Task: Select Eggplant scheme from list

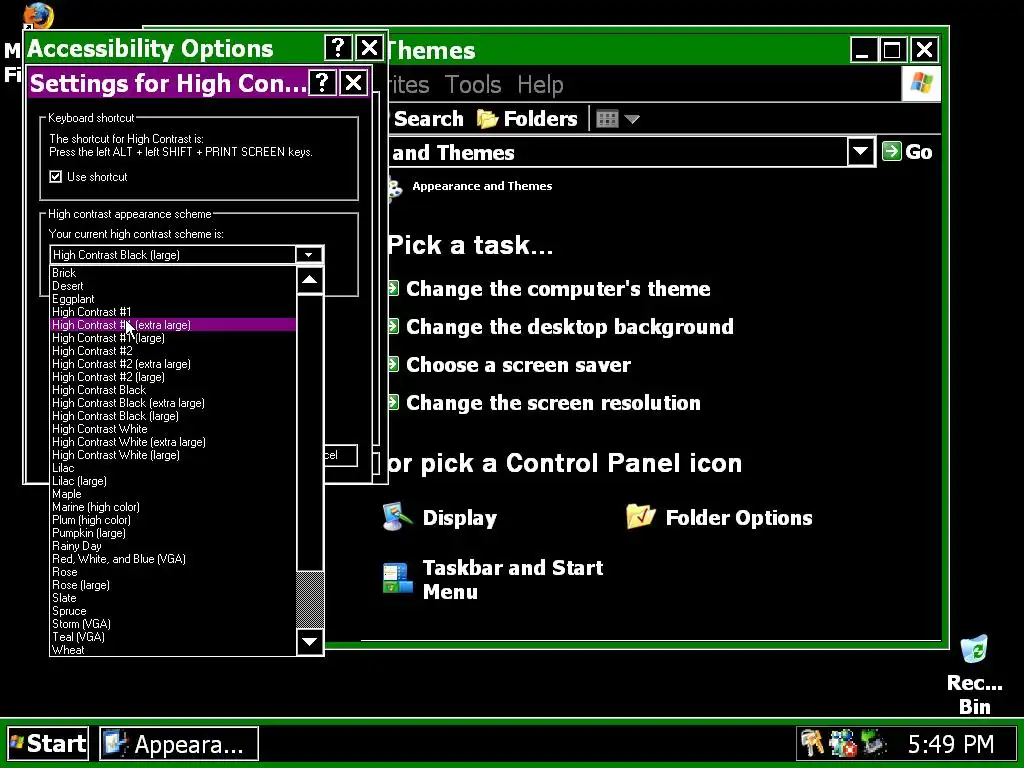Action: (173, 299)
